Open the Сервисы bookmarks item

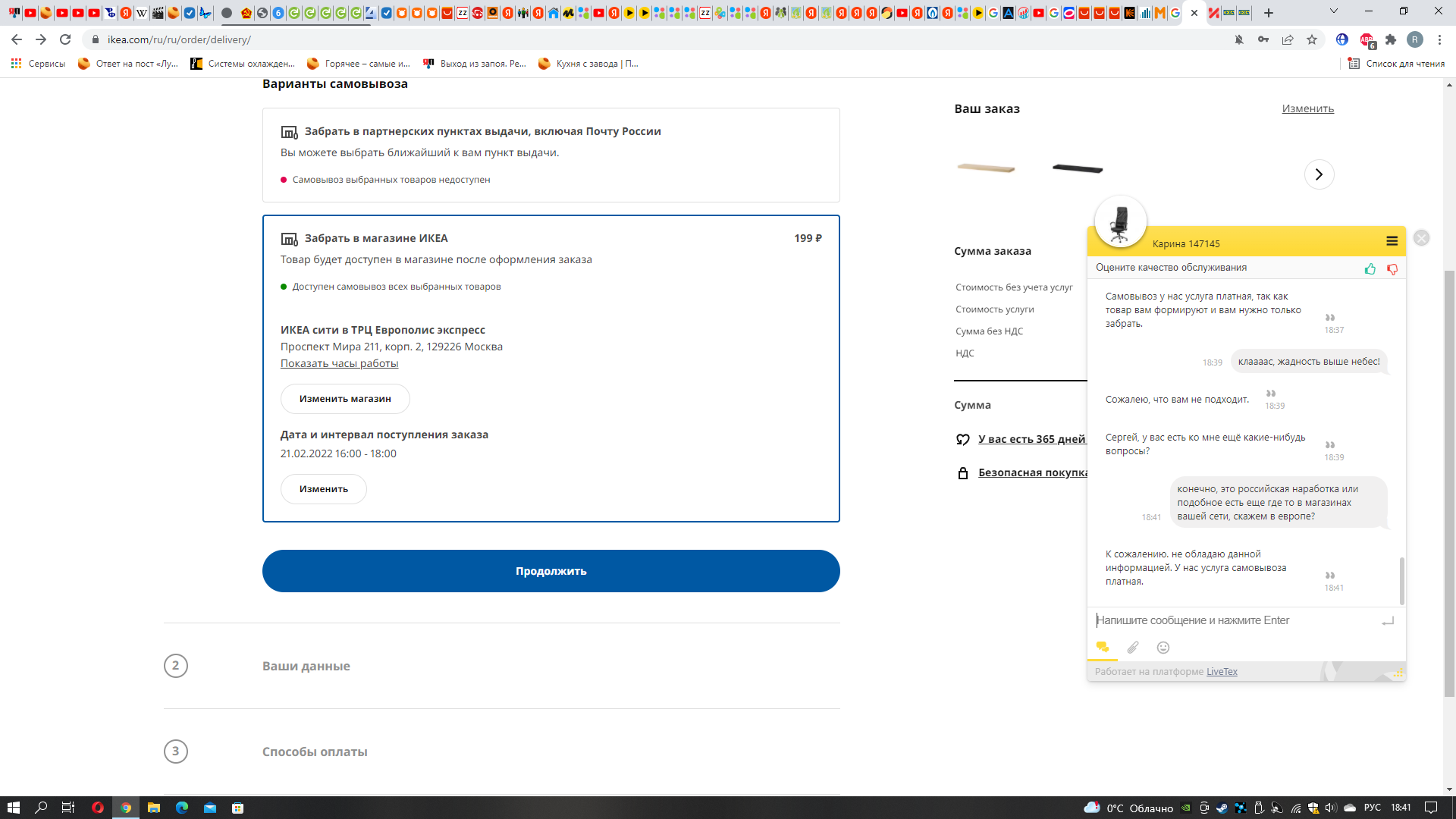[38, 64]
